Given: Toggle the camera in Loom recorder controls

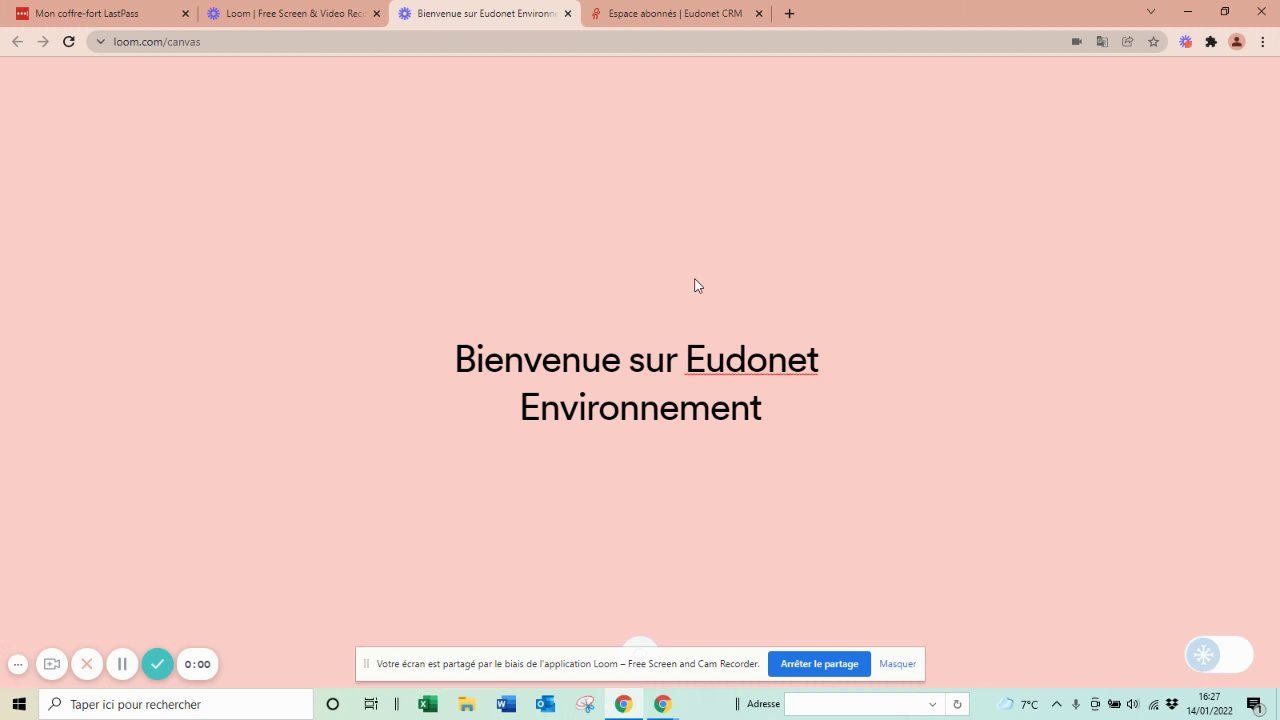Looking at the screenshot, I should (52, 664).
